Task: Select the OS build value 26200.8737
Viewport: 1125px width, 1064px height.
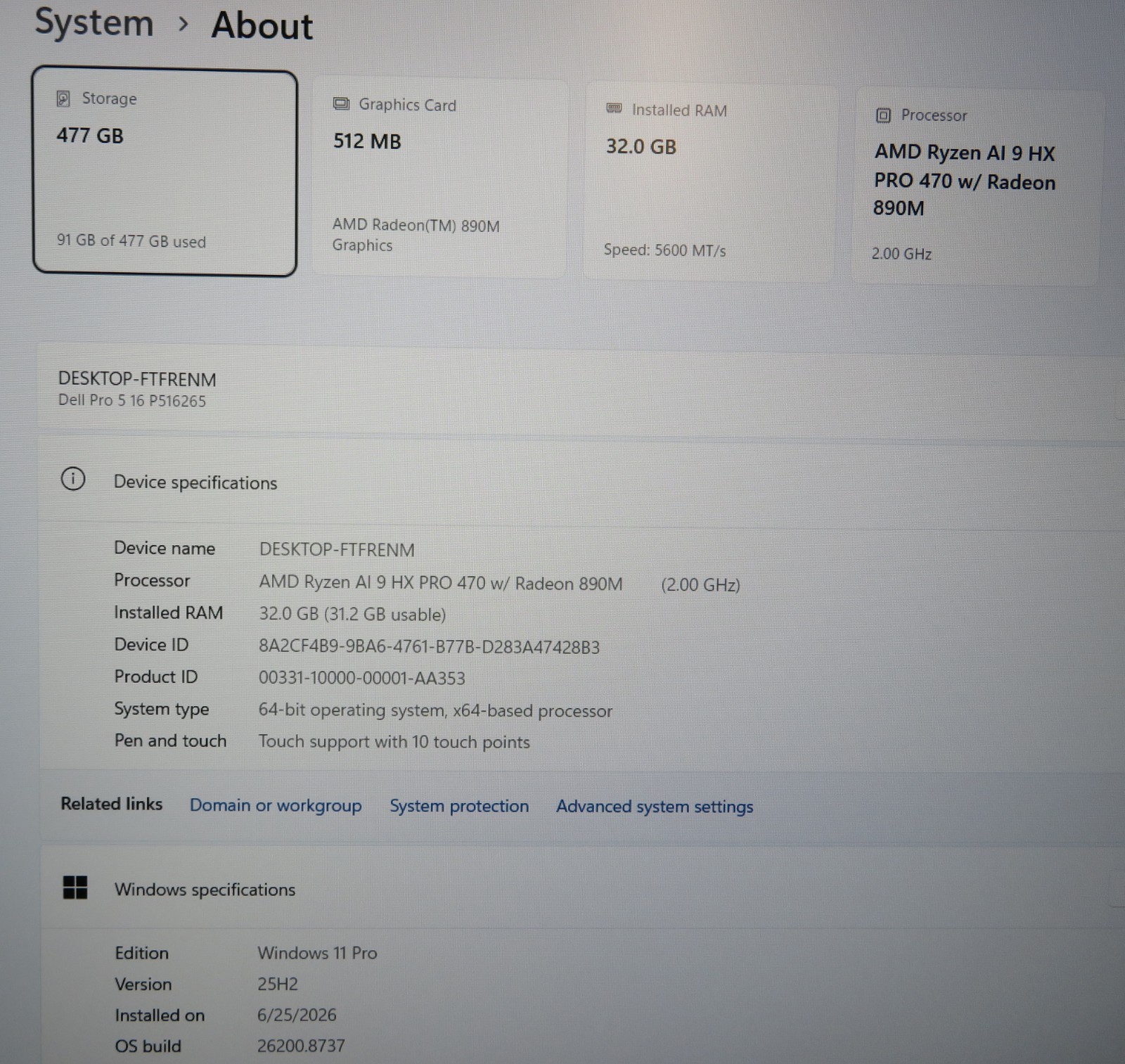Action: 301,1046
